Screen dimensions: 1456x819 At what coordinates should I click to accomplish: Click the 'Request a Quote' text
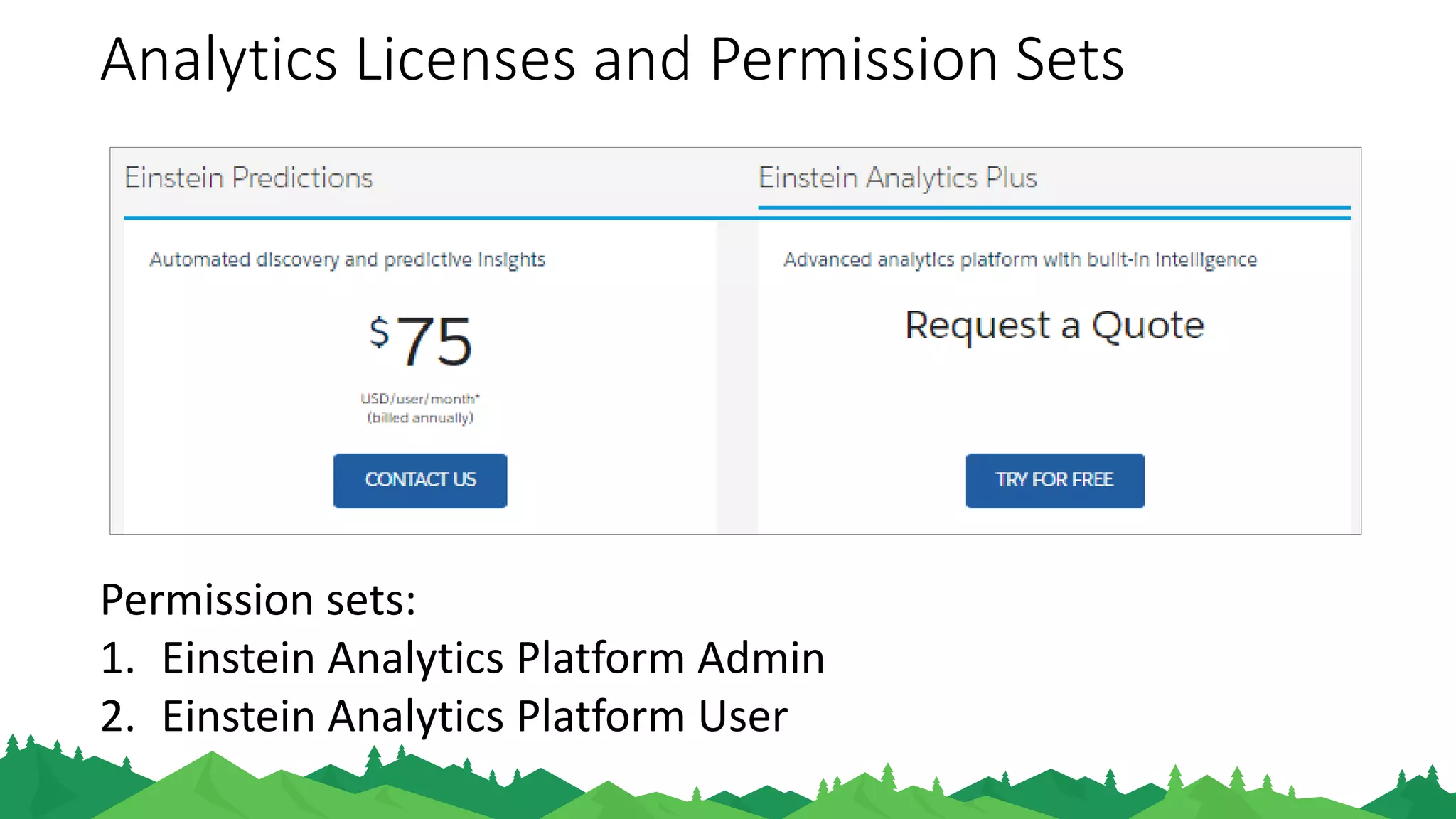1054,326
